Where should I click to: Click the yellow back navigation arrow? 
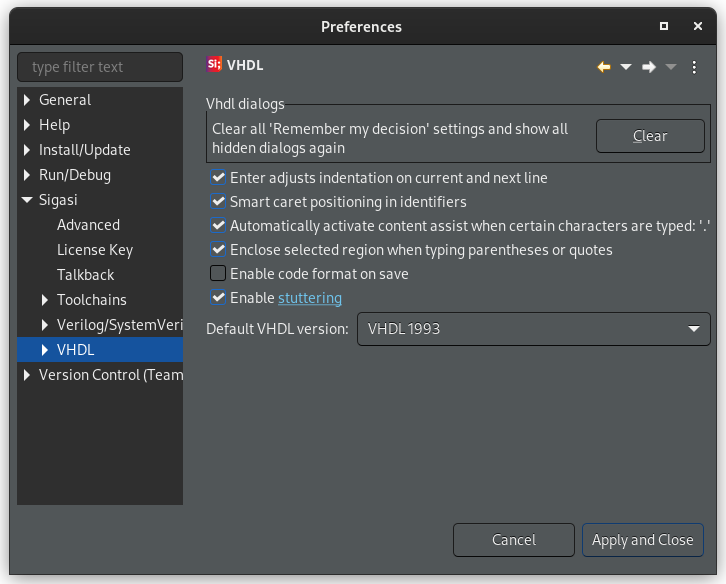[x=603, y=67]
